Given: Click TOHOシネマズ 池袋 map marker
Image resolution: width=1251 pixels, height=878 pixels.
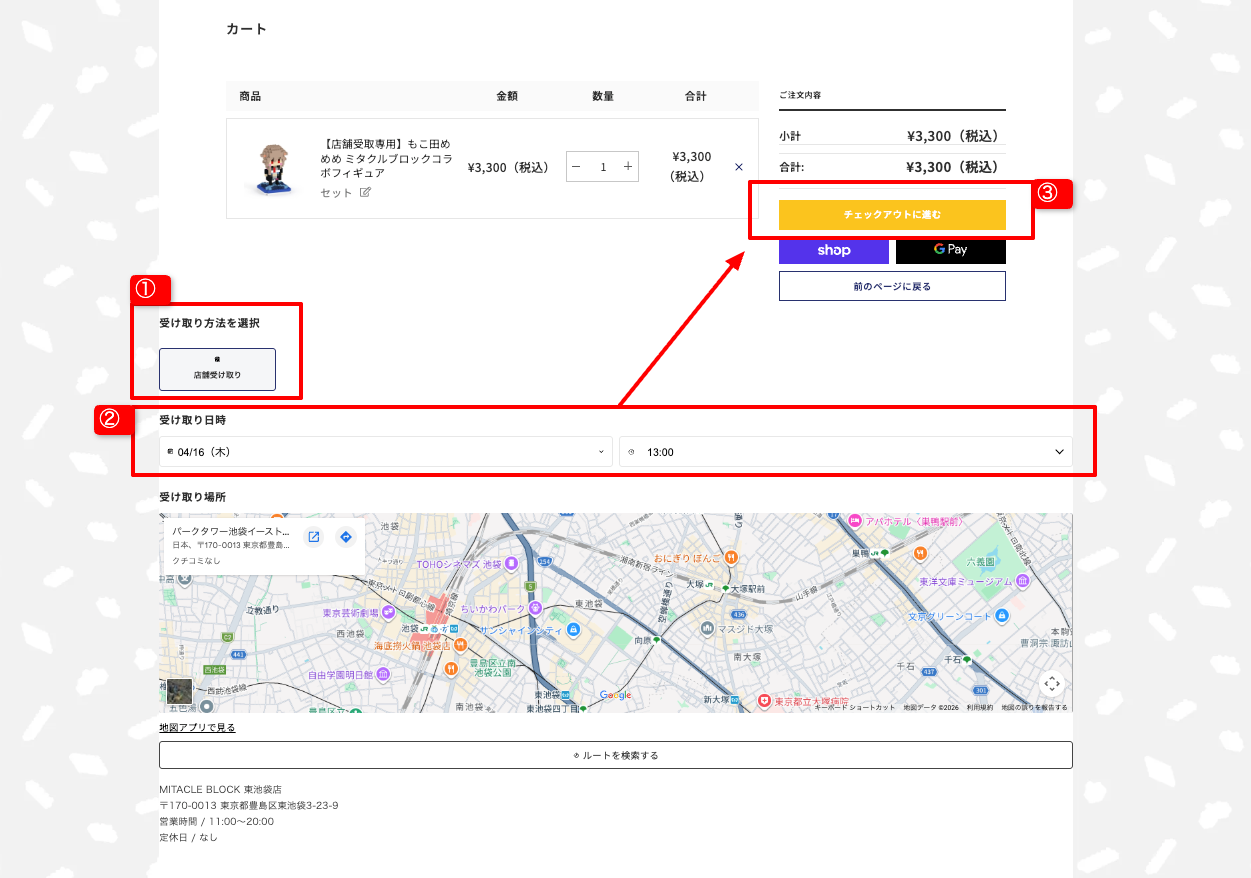Looking at the screenshot, I should 511,564.
